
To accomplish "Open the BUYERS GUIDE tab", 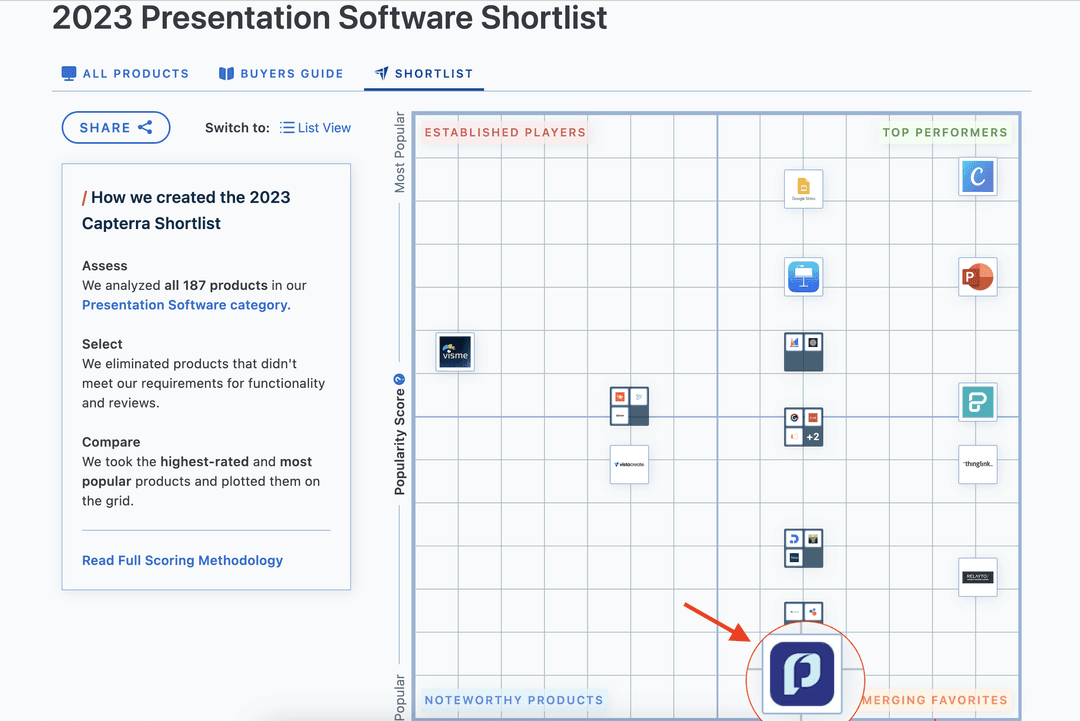I will click(x=281, y=73).
